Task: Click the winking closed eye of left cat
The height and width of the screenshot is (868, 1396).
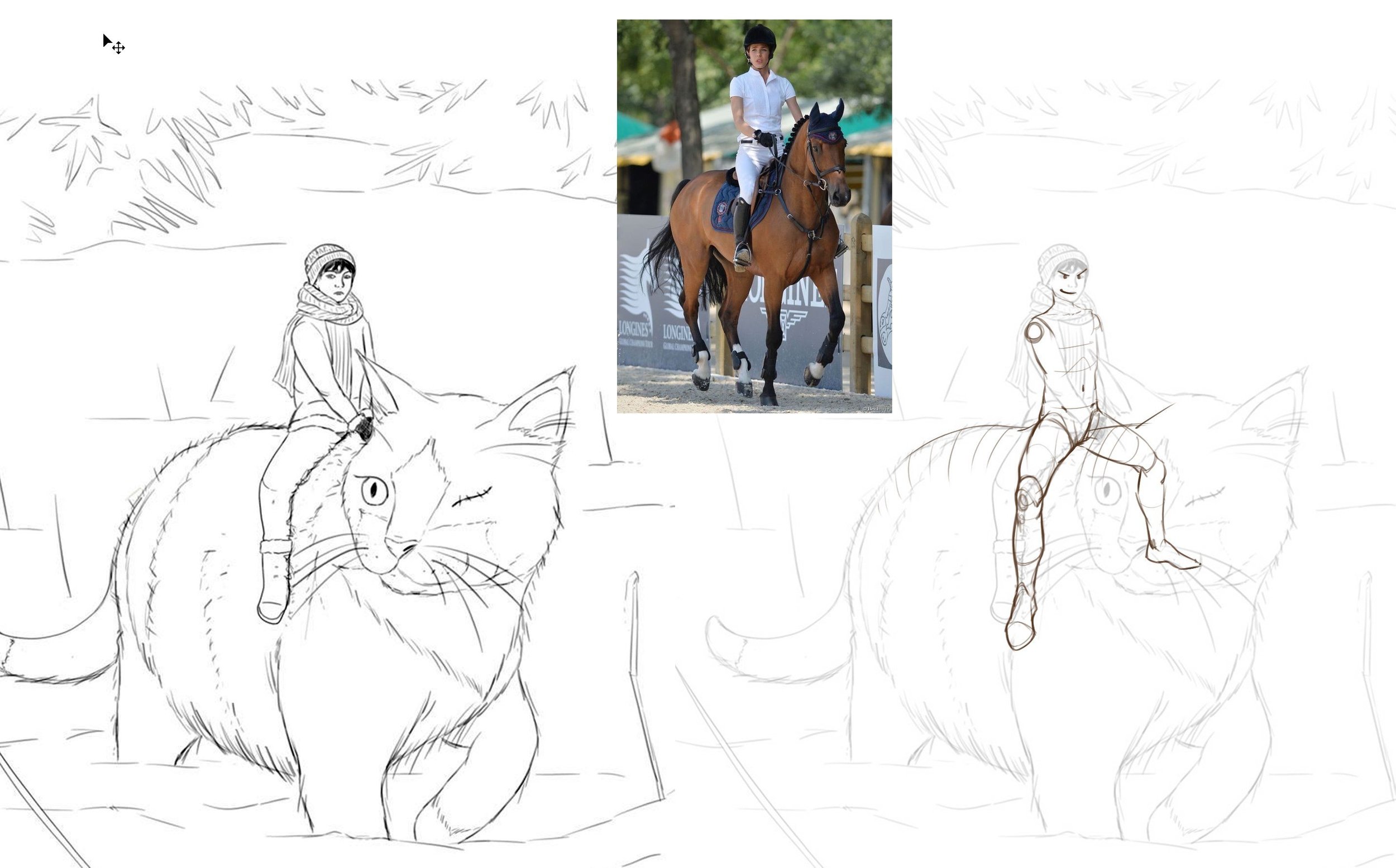Action: [x=472, y=497]
